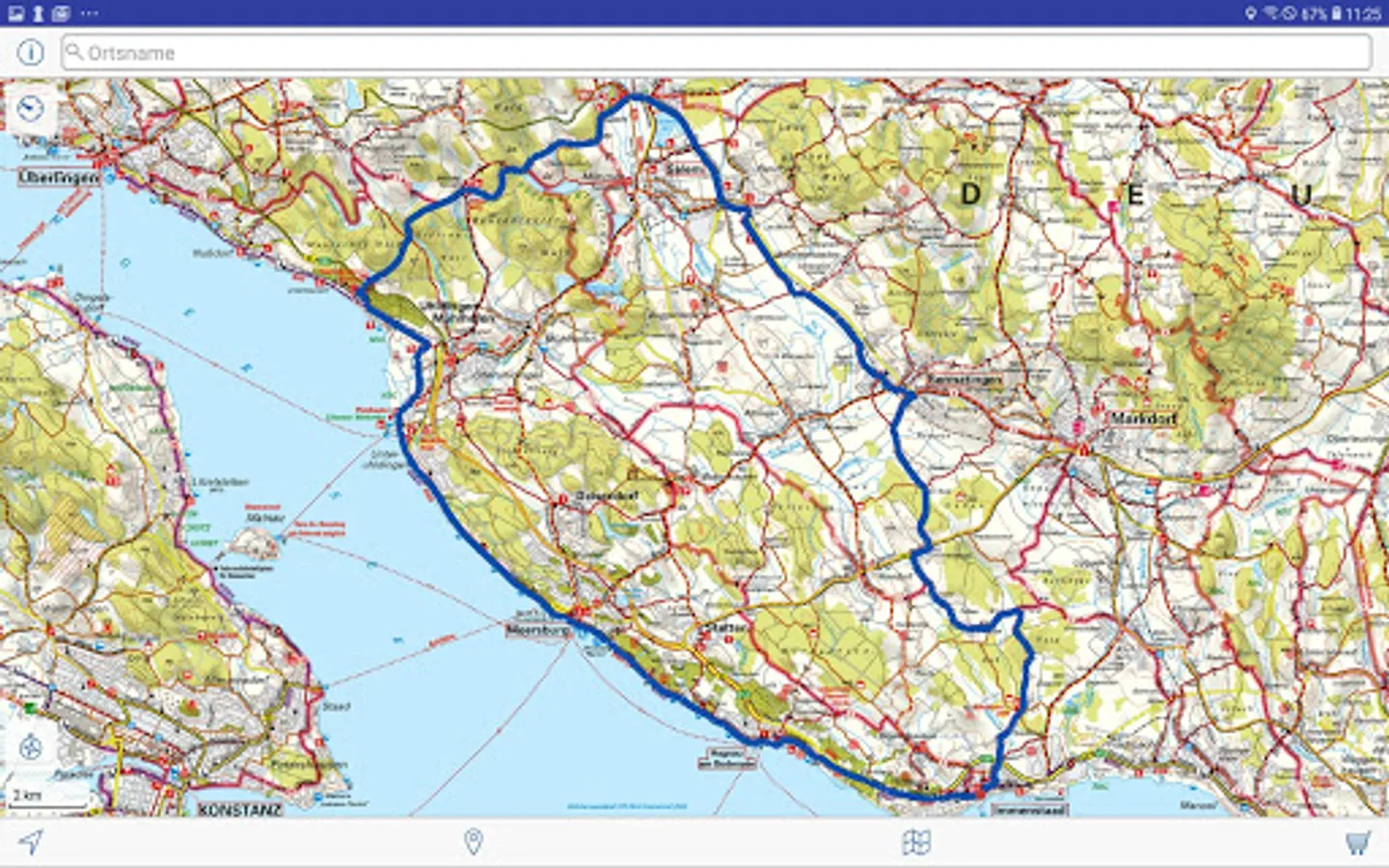Screen dimensions: 1389x868
Task: Tap the Salem label on the map
Action: (685, 169)
